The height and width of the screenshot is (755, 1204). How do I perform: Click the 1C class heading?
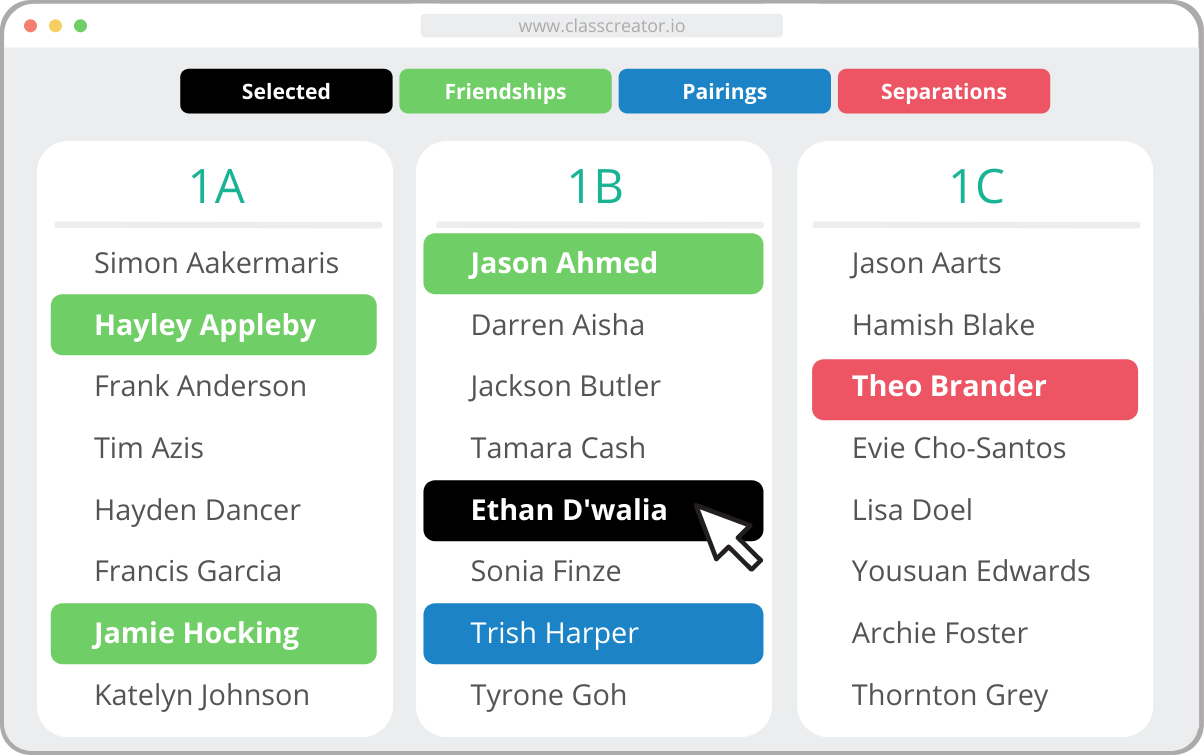(977, 186)
